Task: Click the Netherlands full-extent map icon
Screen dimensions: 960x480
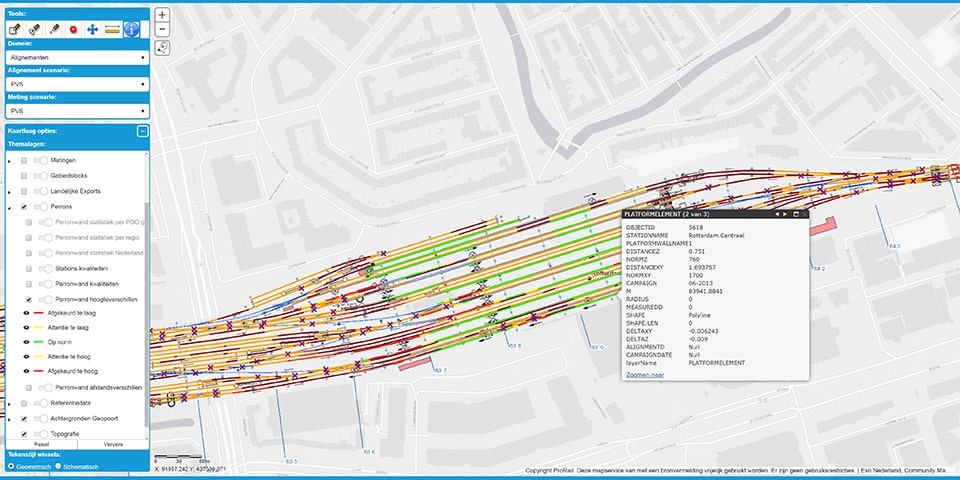Action: [162, 48]
